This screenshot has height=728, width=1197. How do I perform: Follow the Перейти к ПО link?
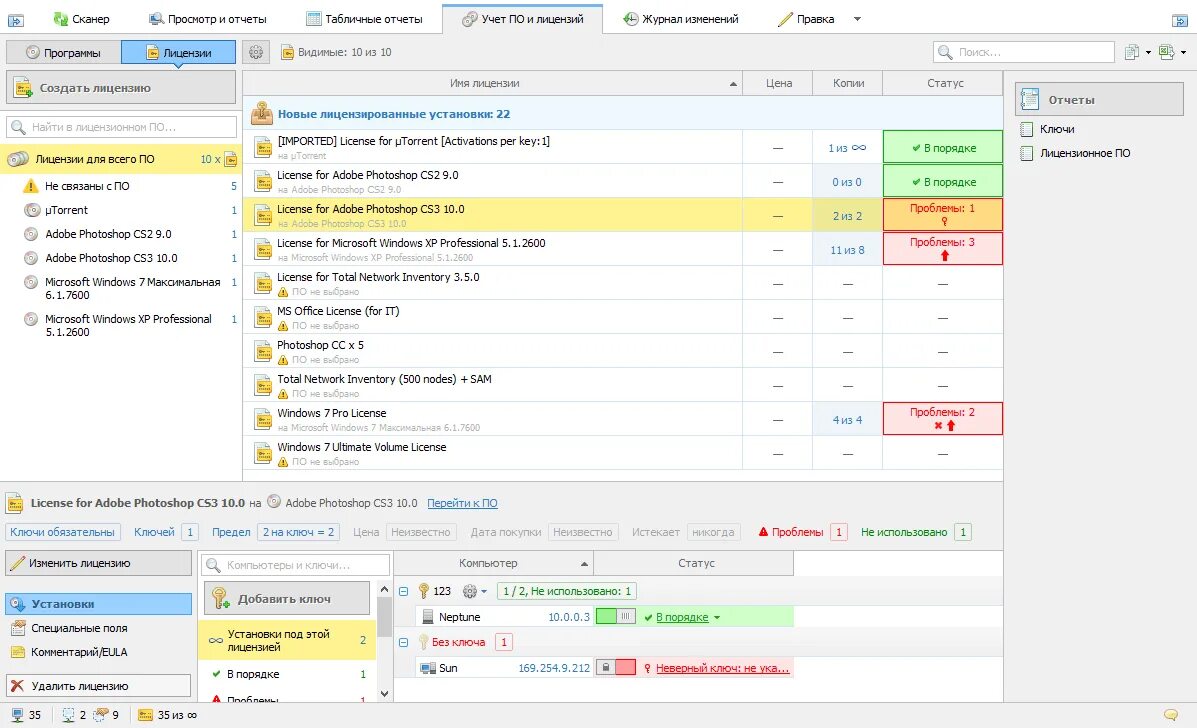[x=462, y=503]
